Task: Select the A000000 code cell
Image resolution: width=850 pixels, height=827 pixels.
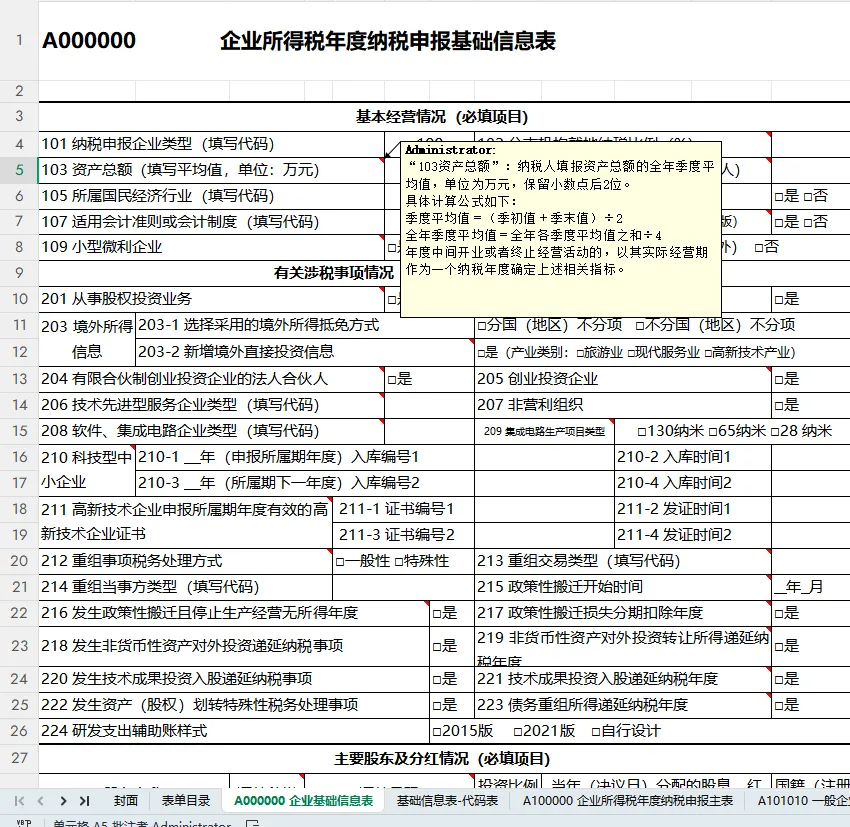Action: [x=89, y=41]
